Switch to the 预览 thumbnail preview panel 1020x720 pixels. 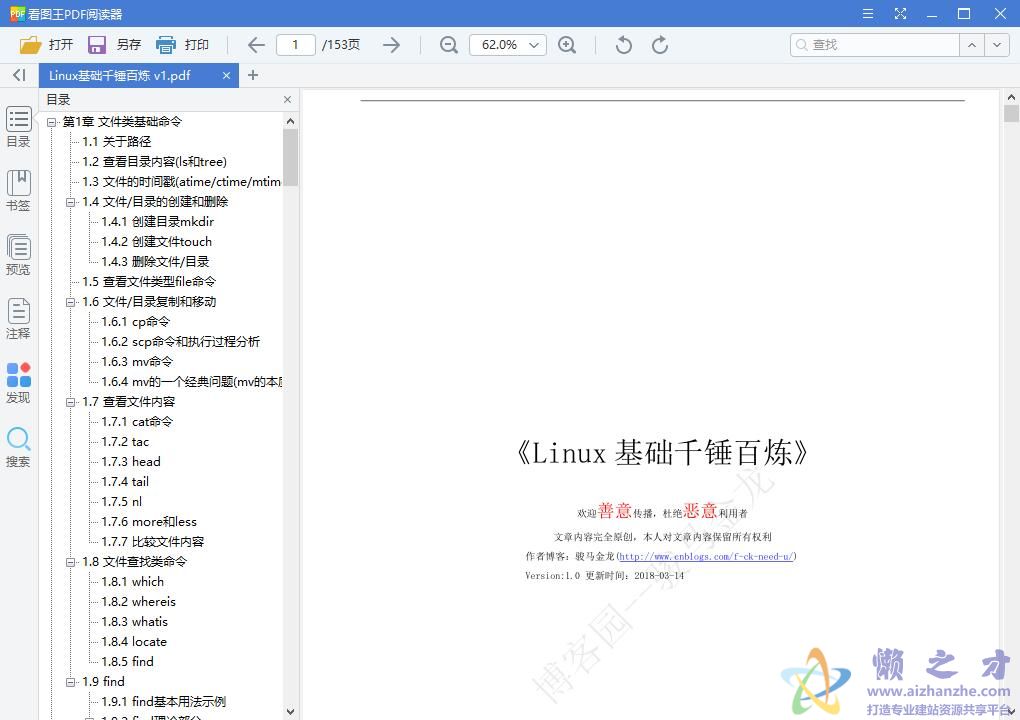point(18,252)
